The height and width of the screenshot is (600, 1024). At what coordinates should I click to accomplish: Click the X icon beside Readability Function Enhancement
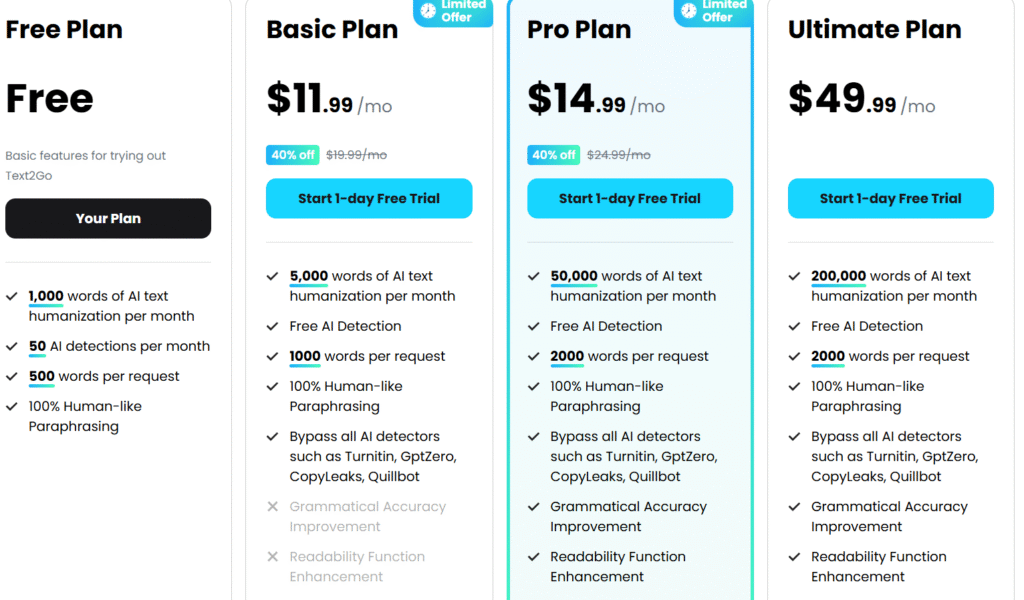[272, 557]
